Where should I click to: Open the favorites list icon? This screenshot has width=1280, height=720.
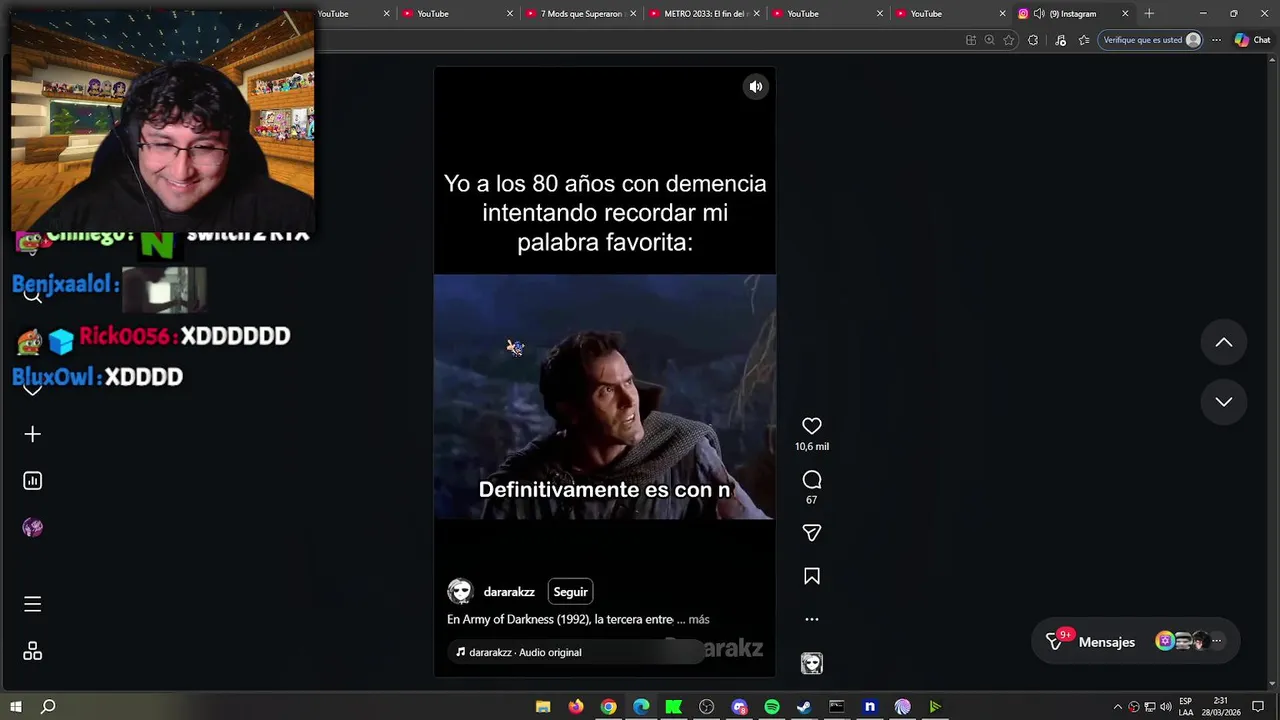pos(1084,40)
